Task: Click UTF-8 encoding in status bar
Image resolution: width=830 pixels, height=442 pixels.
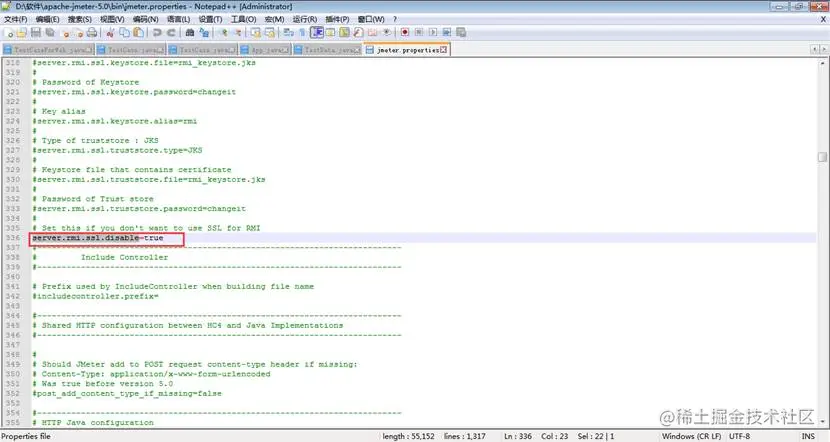Action: pyautogui.click(x=739, y=436)
